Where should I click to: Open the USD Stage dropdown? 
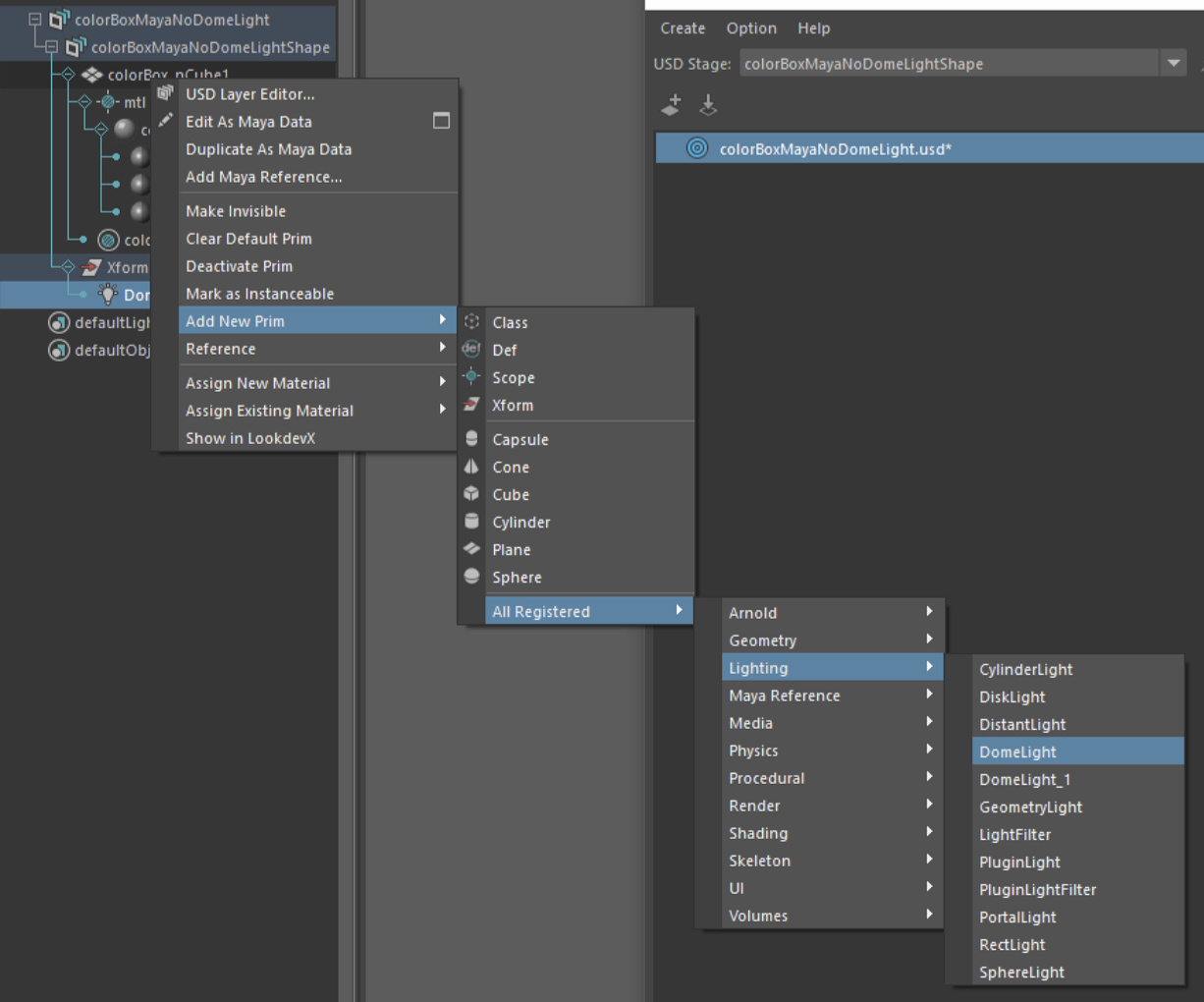point(1175,63)
